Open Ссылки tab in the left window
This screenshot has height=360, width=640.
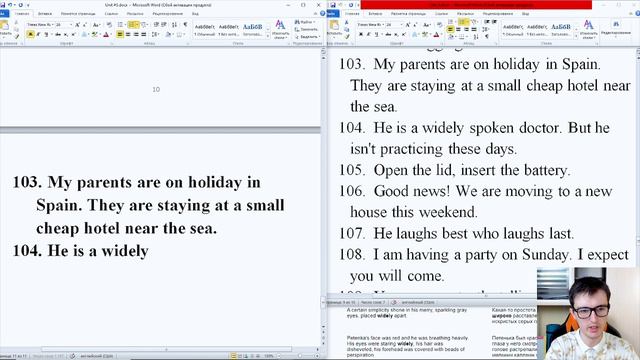pyautogui.click(x=111, y=13)
